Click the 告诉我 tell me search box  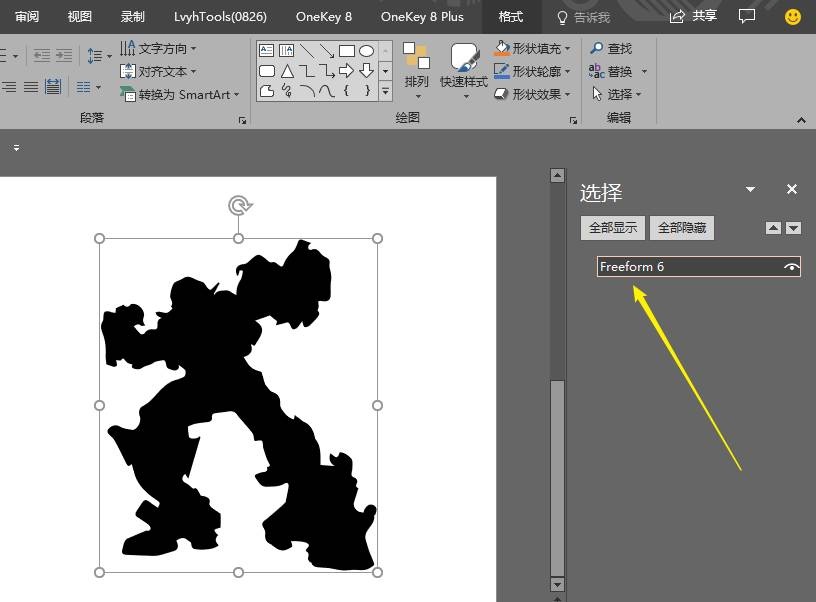click(583, 17)
